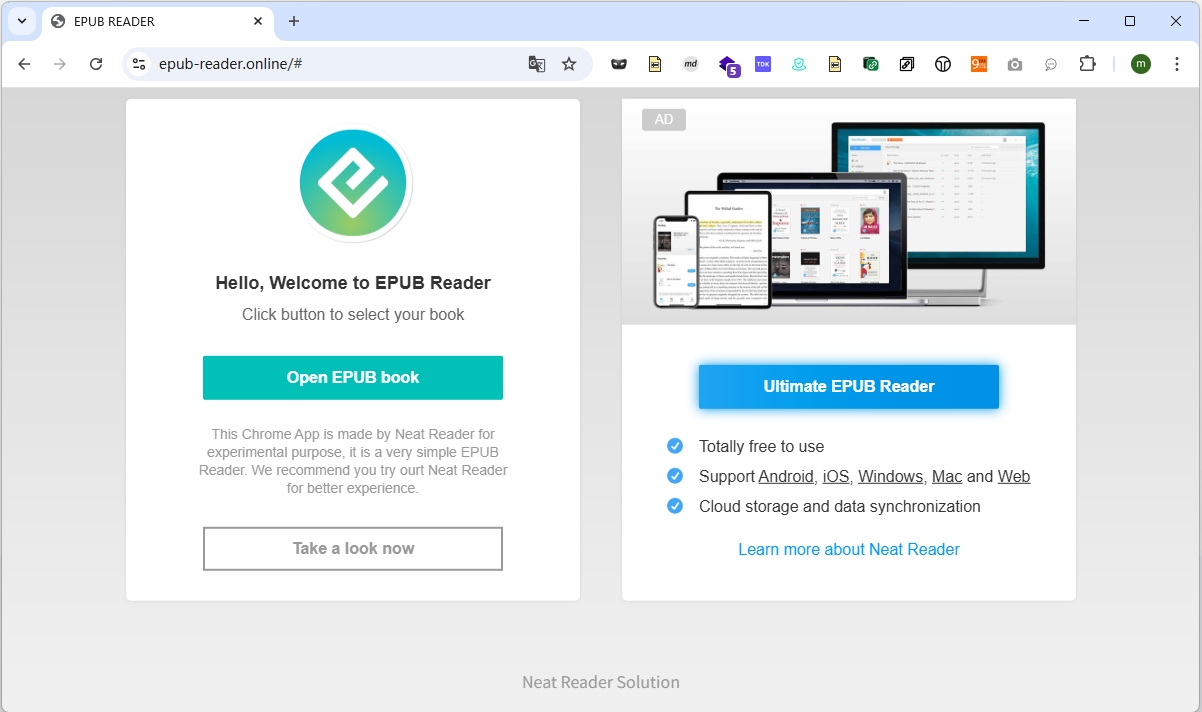Follow the Web platform link

[1014, 477]
